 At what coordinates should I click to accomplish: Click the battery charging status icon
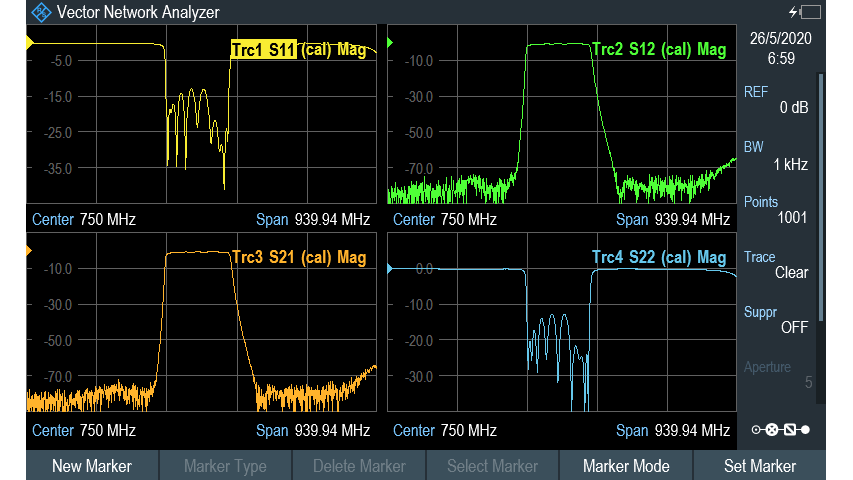tap(807, 12)
